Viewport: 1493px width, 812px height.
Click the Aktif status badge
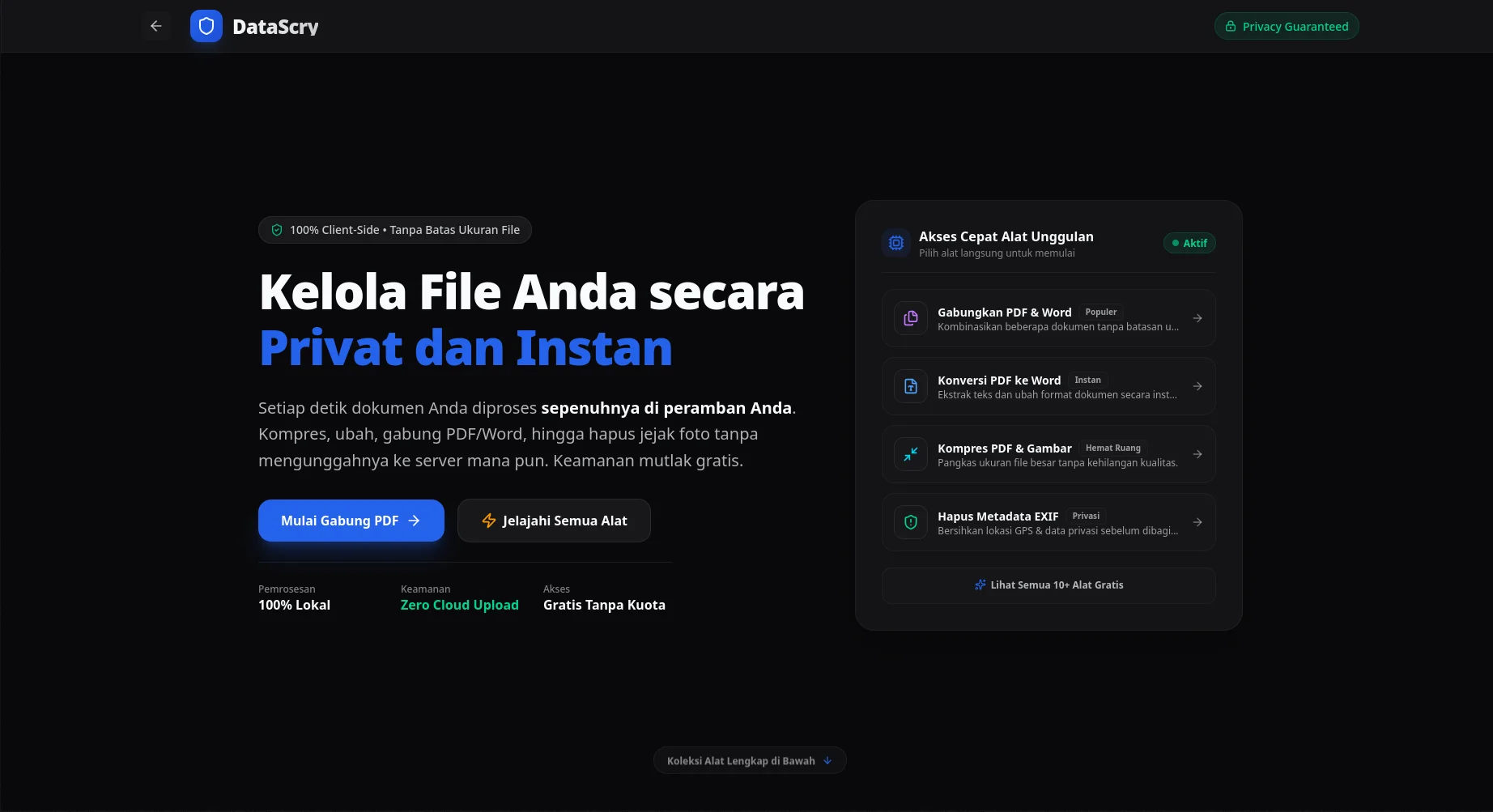coord(1189,243)
